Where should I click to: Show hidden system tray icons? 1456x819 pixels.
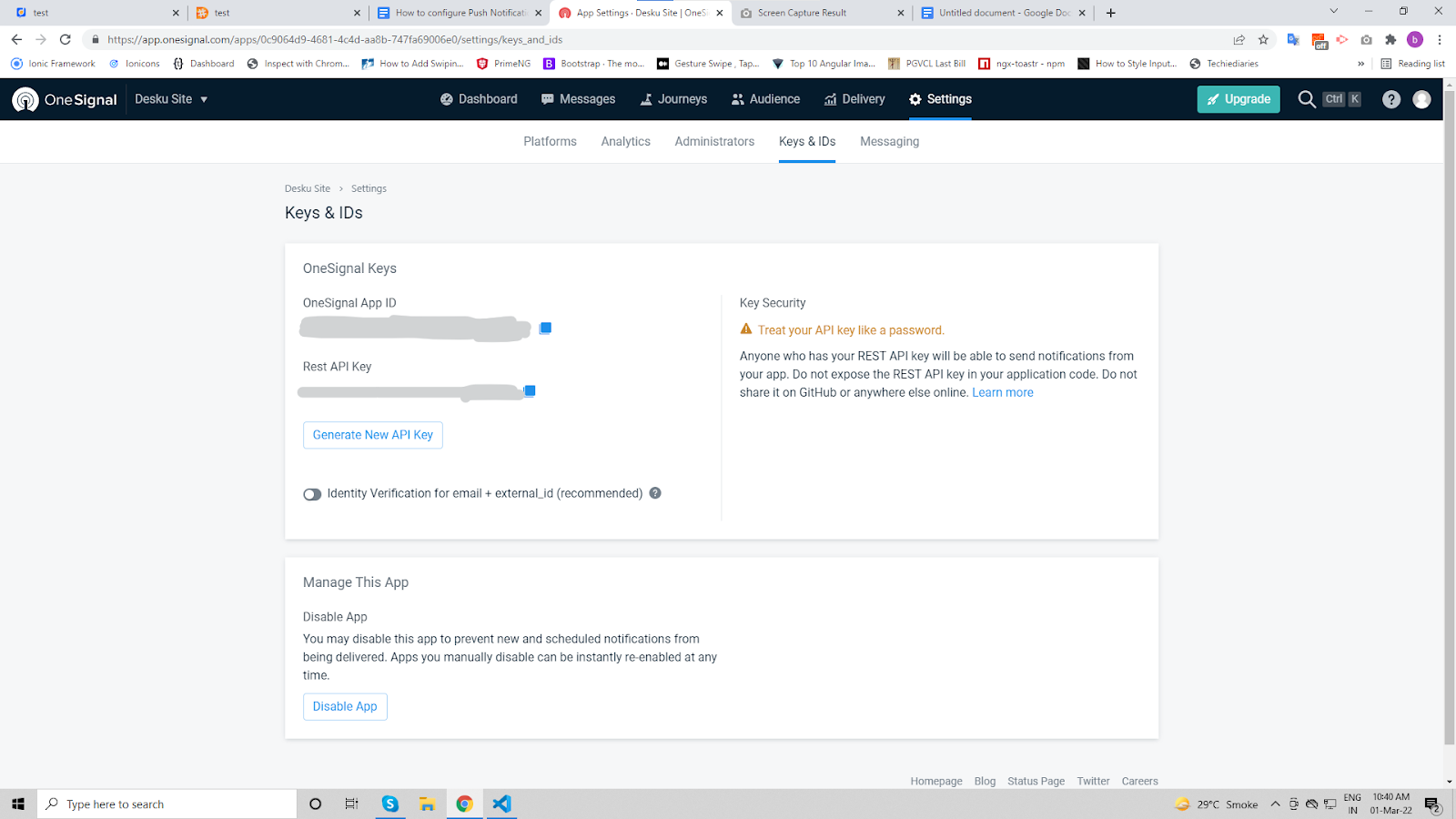click(x=1275, y=804)
